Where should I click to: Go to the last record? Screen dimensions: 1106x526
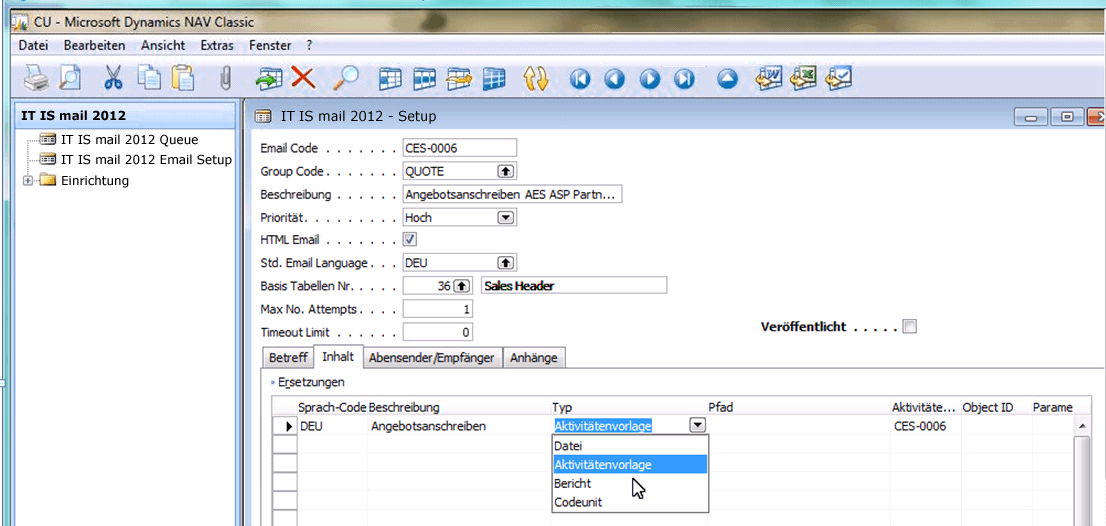coord(683,78)
